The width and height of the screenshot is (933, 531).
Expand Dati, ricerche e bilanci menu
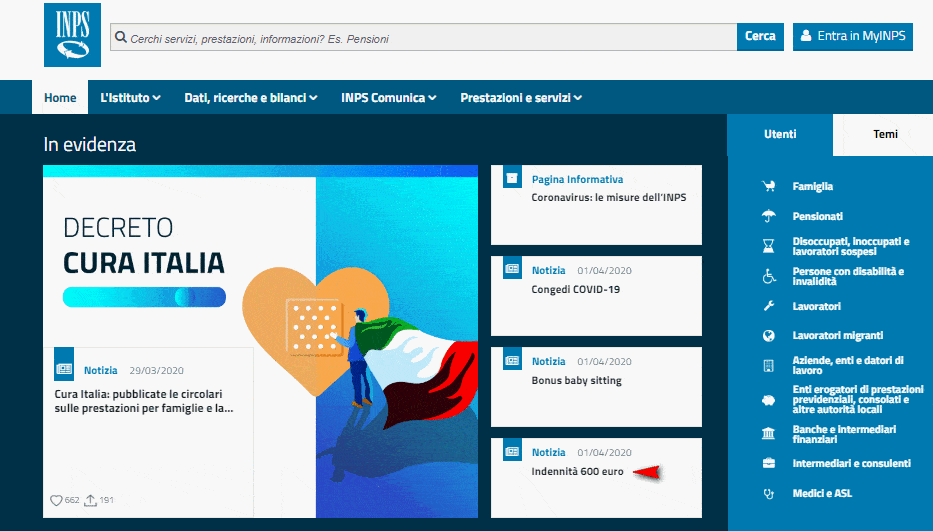[x=251, y=98]
